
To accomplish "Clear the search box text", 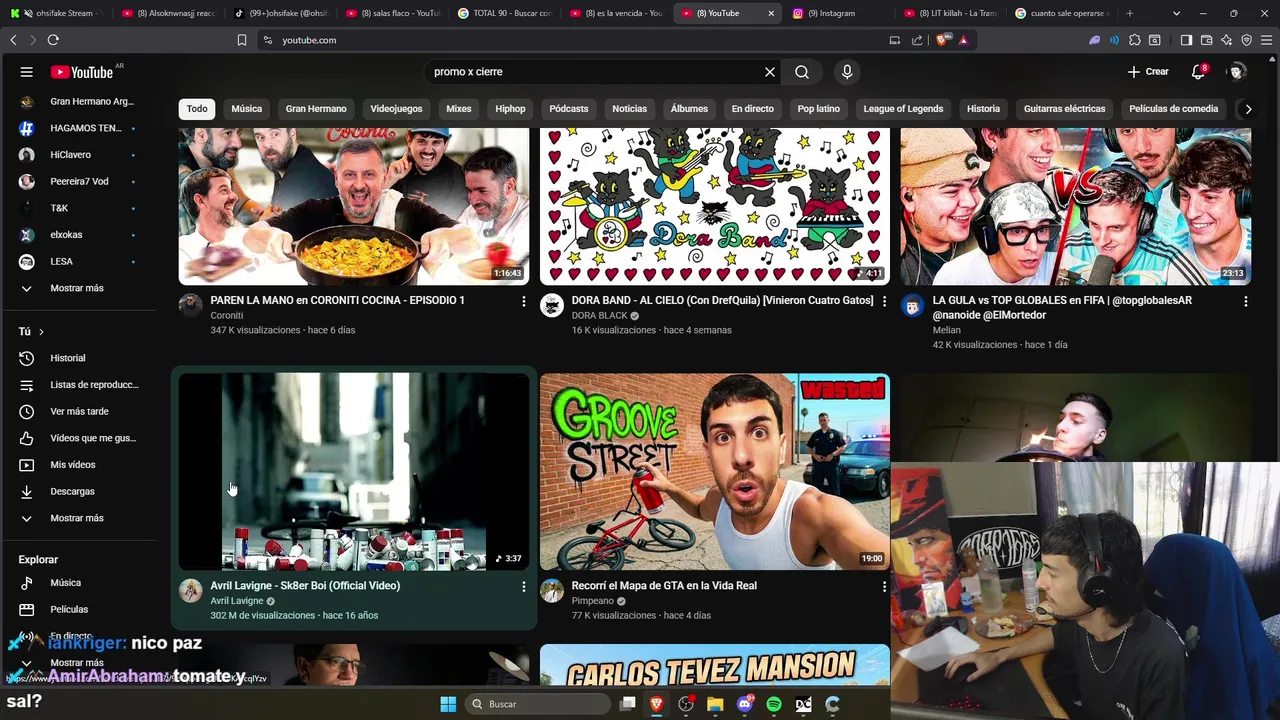I will [x=770, y=72].
